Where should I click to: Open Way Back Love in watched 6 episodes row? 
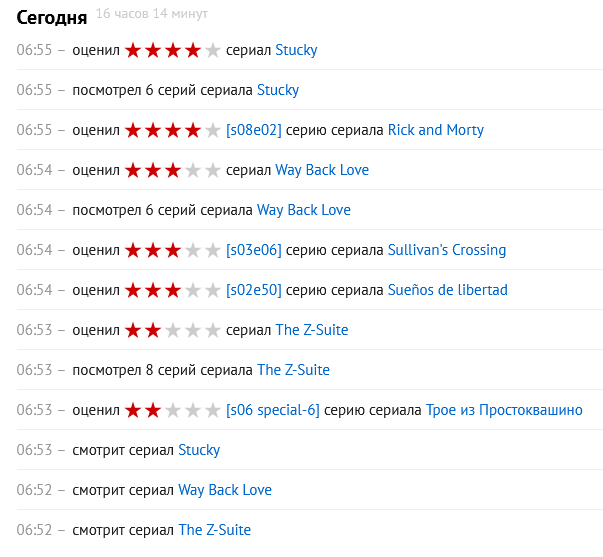(304, 210)
